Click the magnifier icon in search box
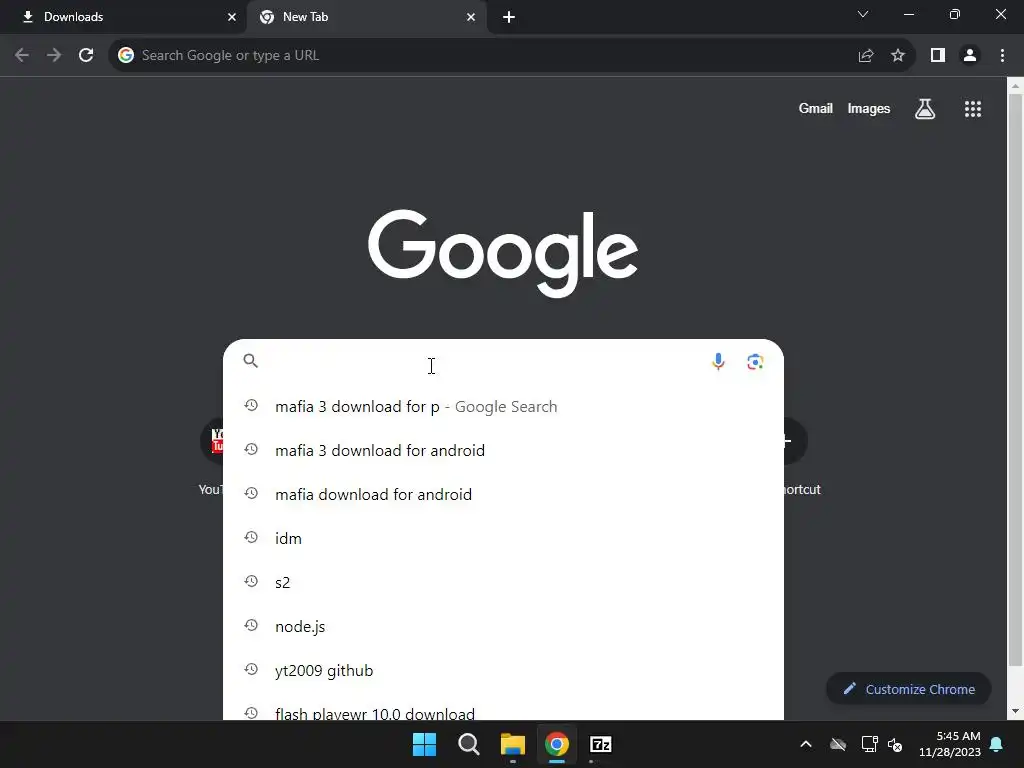Image resolution: width=1024 pixels, height=768 pixels. click(251, 360)
